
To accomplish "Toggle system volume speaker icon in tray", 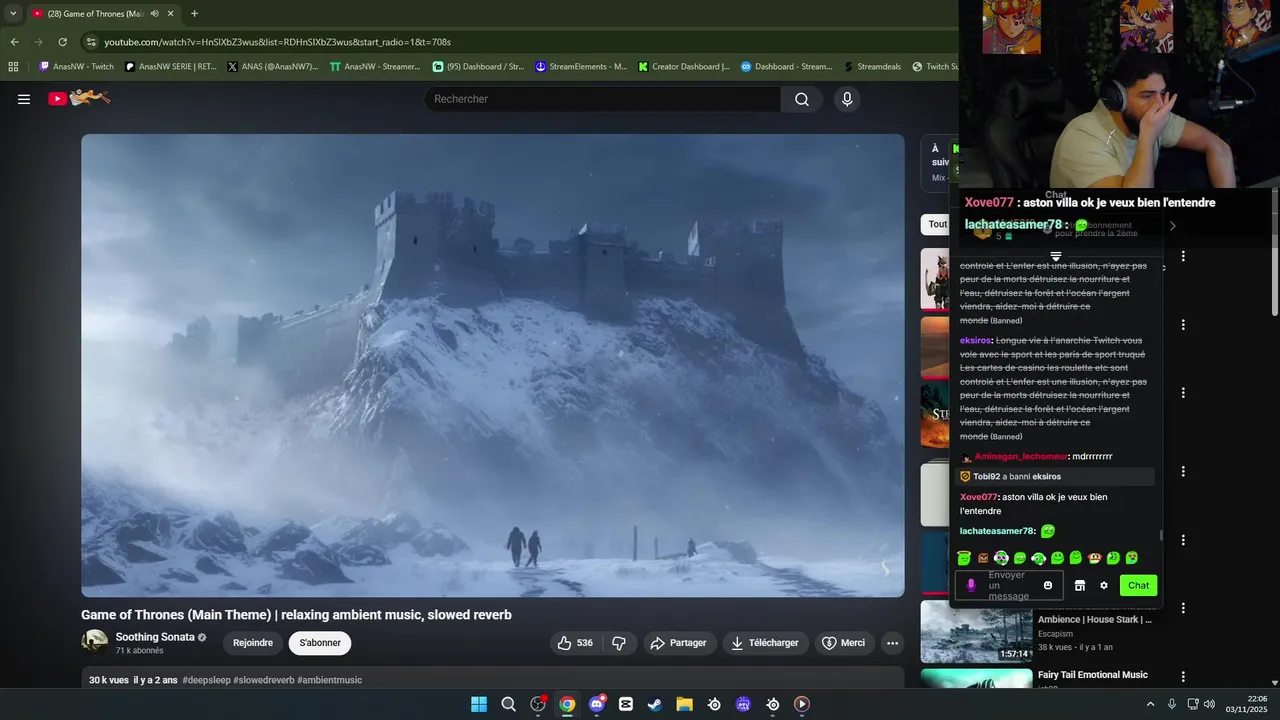I will [1209, 704].
